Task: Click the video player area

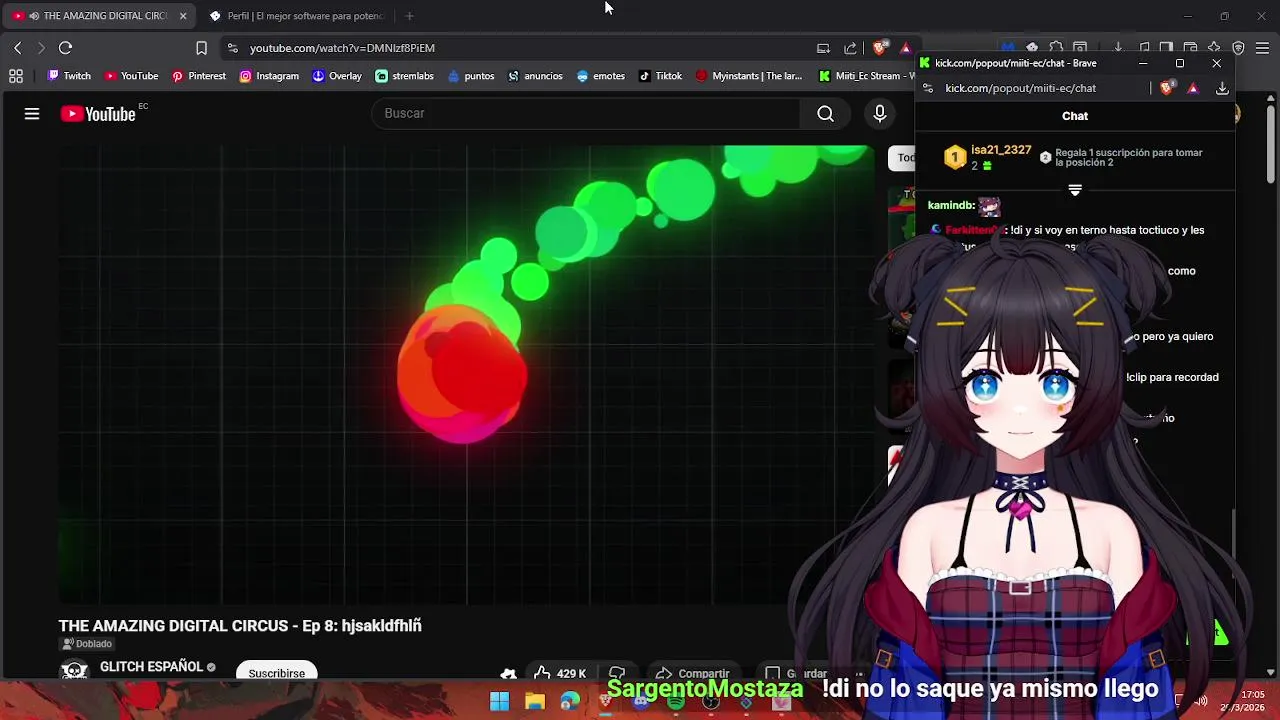Action: [466, 375]
